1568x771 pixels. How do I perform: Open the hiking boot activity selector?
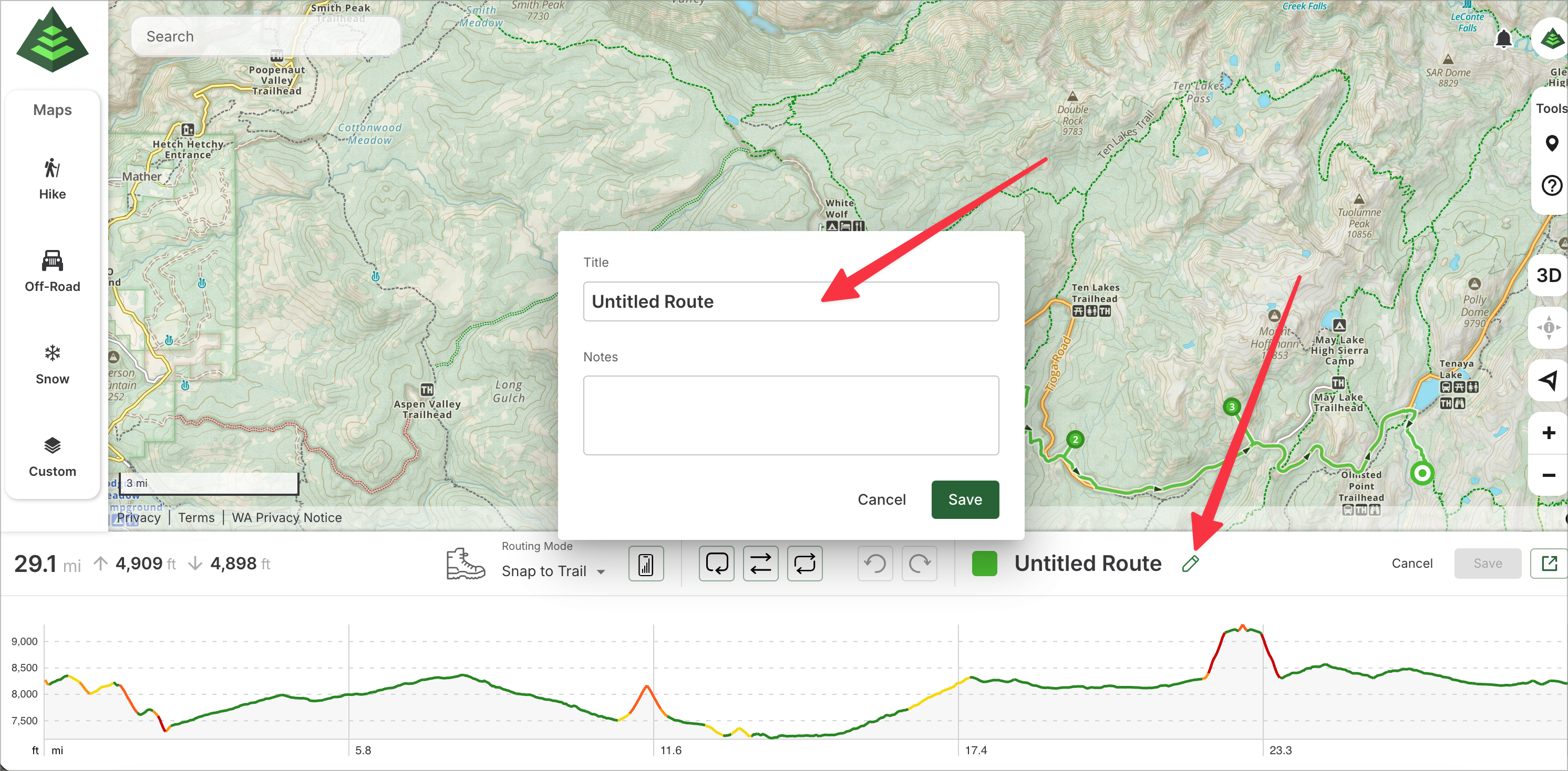tap(465, 564)
